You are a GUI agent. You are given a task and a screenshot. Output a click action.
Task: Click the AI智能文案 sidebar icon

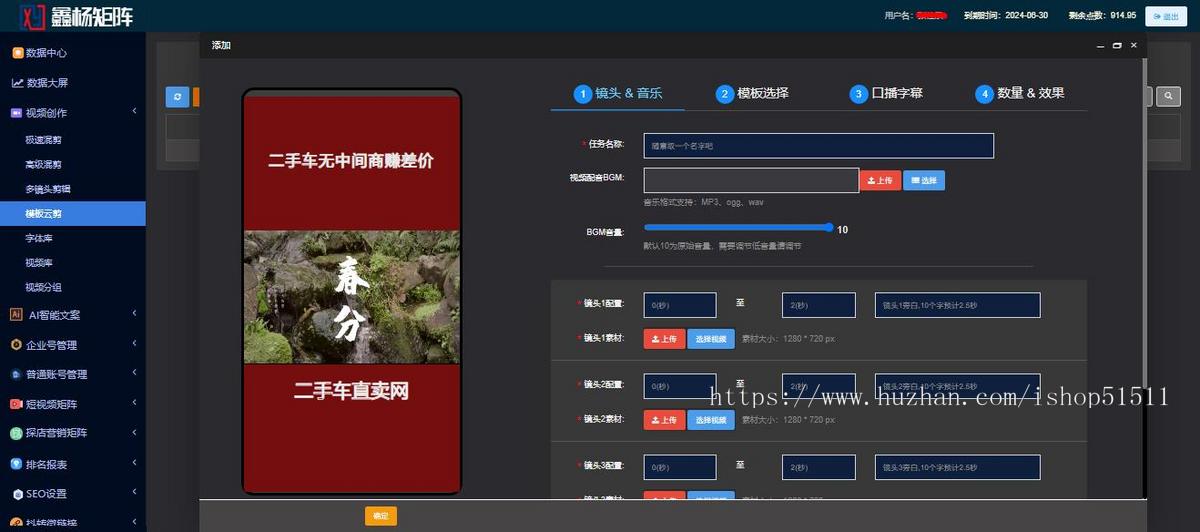point(16,315)
